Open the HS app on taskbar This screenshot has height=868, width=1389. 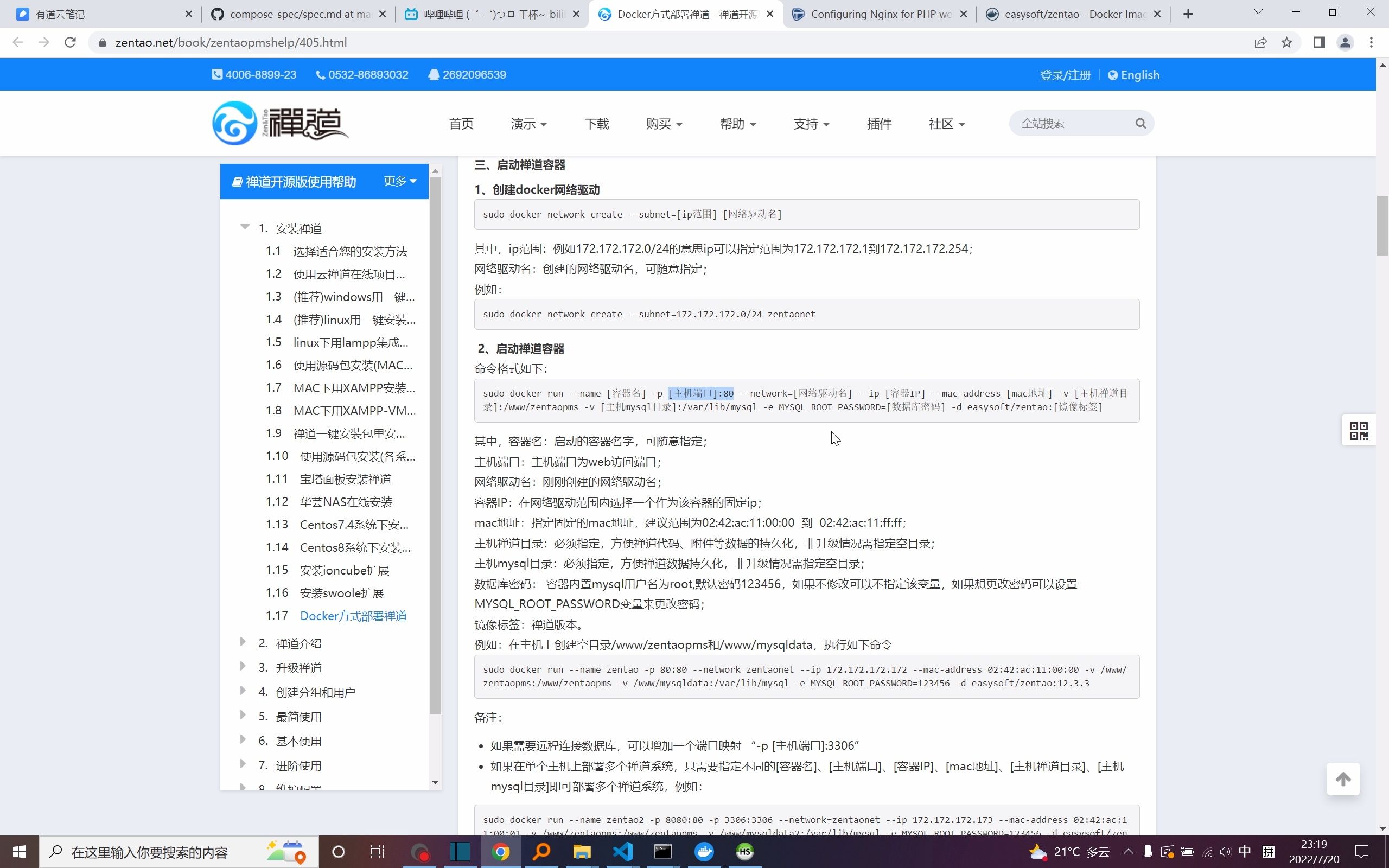(745, 852)
